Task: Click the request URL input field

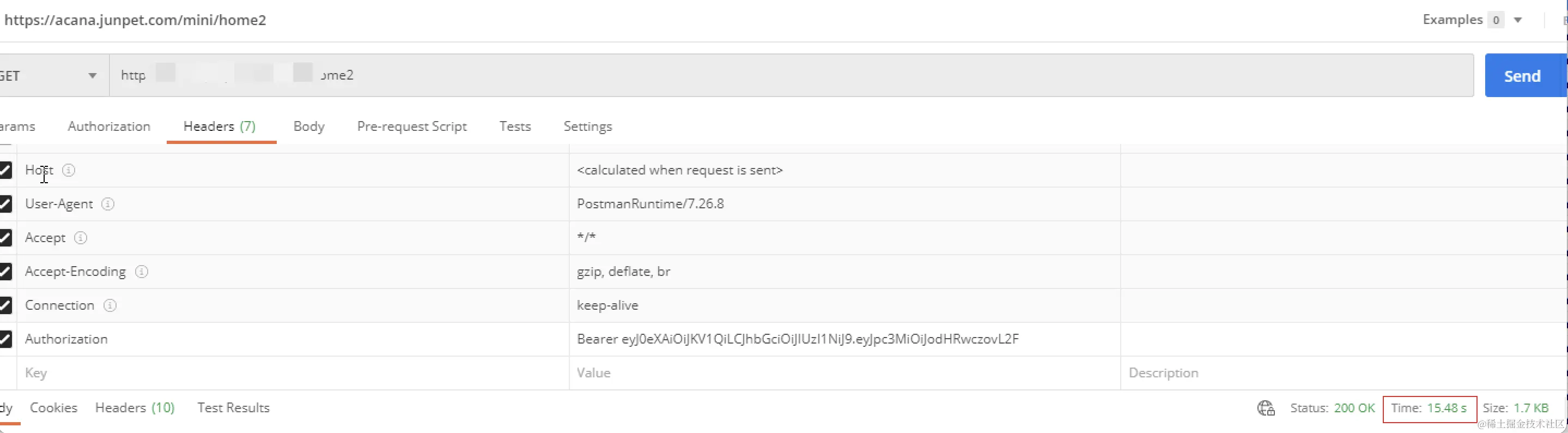Action: [x=791, y=75]
